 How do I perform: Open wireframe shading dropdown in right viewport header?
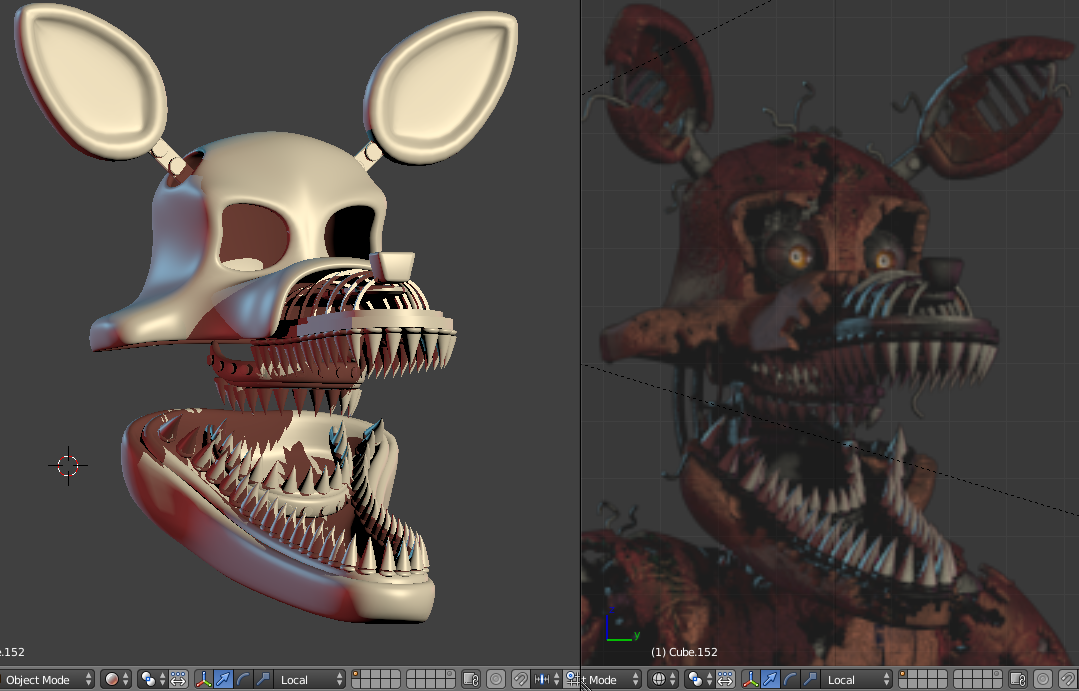pos(663,679)
